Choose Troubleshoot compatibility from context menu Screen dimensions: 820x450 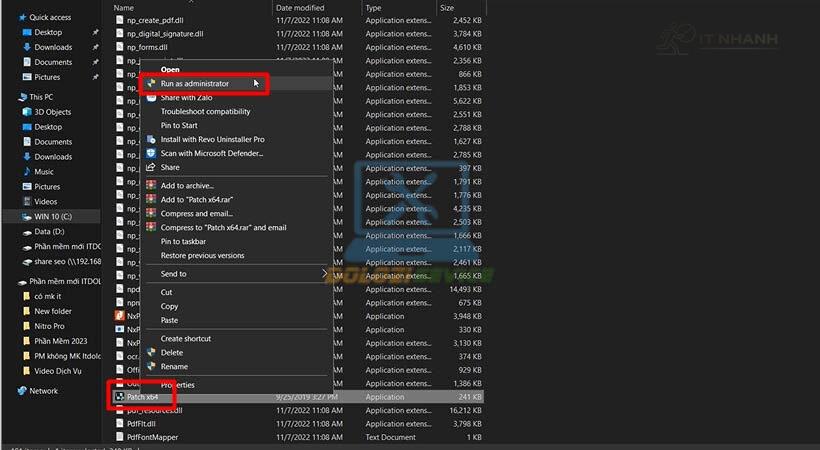[x=205, y=112]
